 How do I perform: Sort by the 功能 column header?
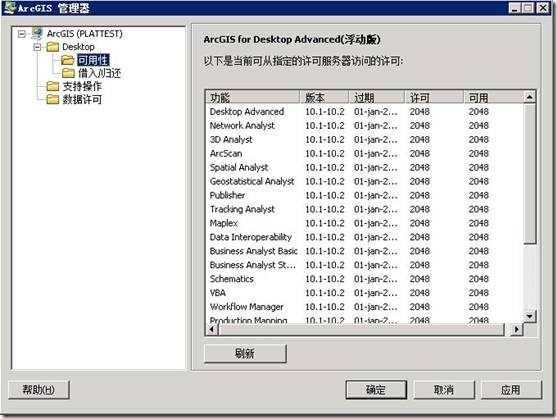click(253, 97)
